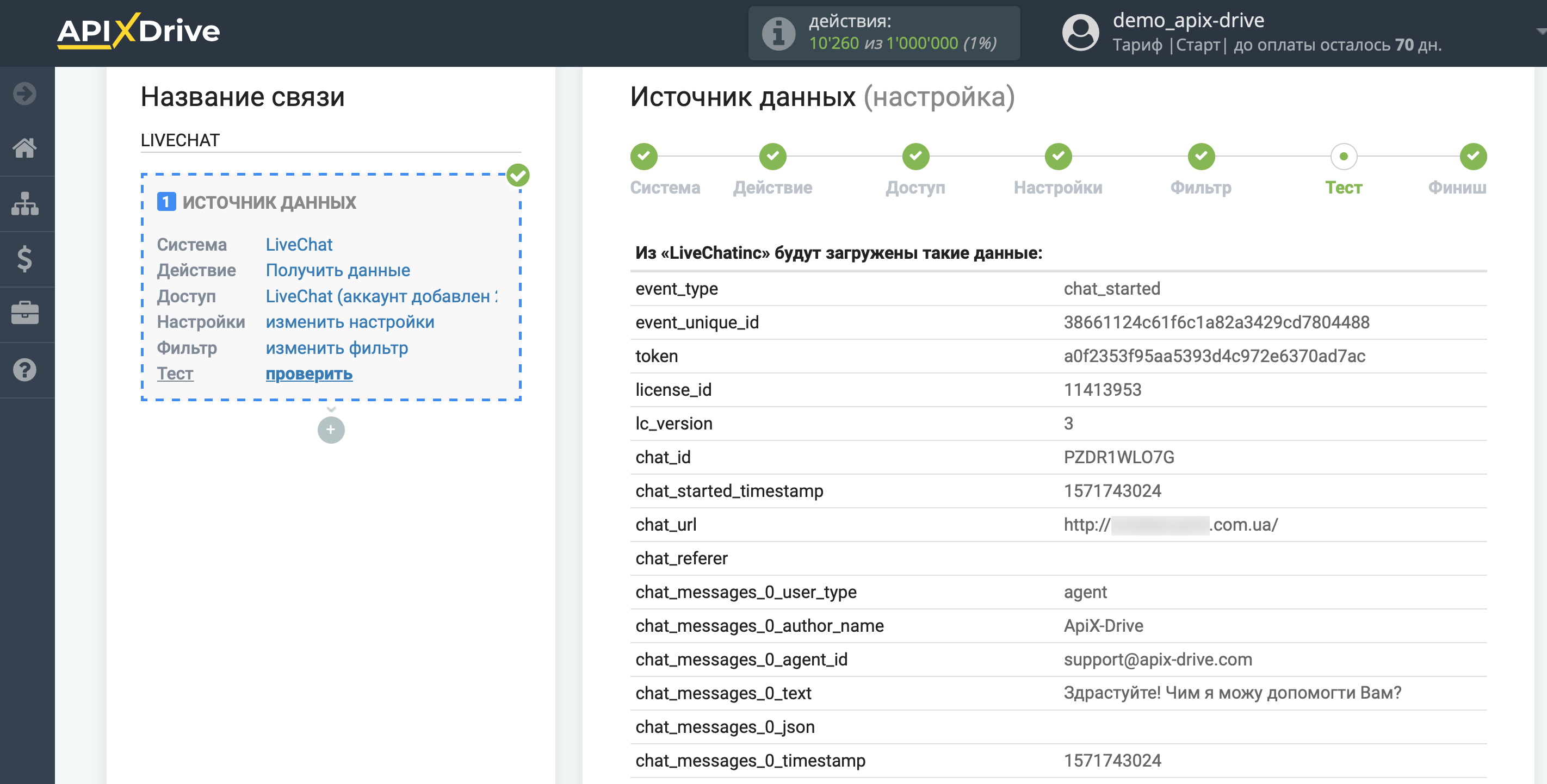Go to the Настройки step circle
This screenshot has height=784, width=1547.
point(1058,157)
